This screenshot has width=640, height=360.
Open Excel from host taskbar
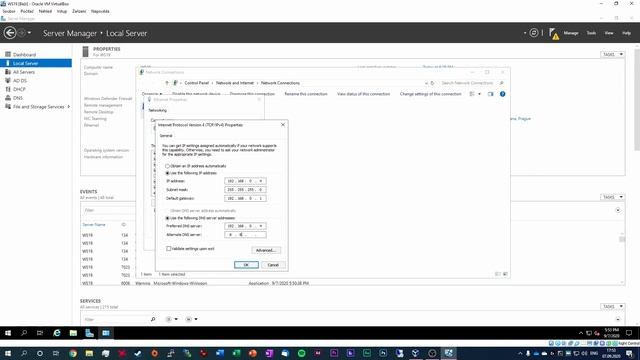point(236,353)
